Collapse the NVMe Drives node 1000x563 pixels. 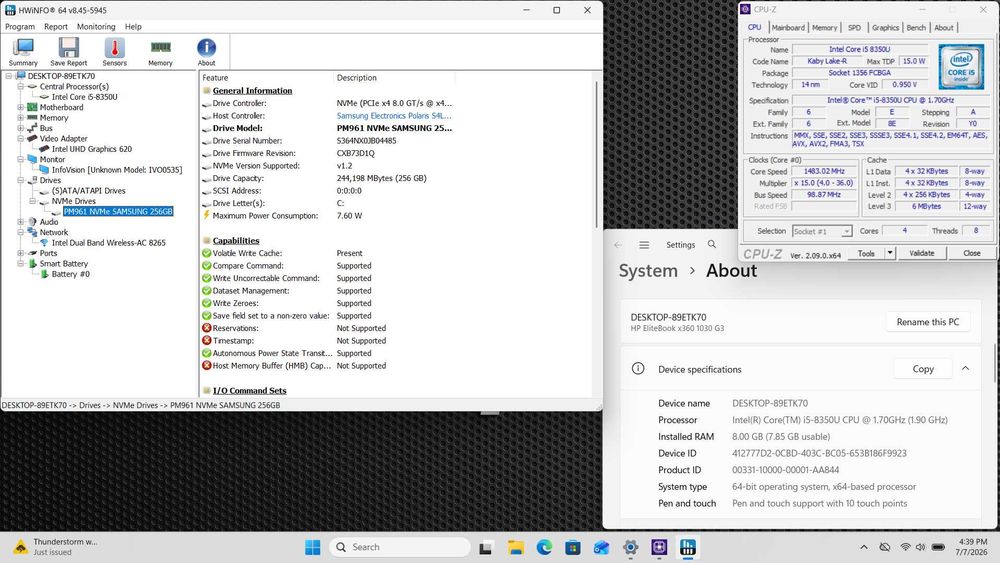33,201
